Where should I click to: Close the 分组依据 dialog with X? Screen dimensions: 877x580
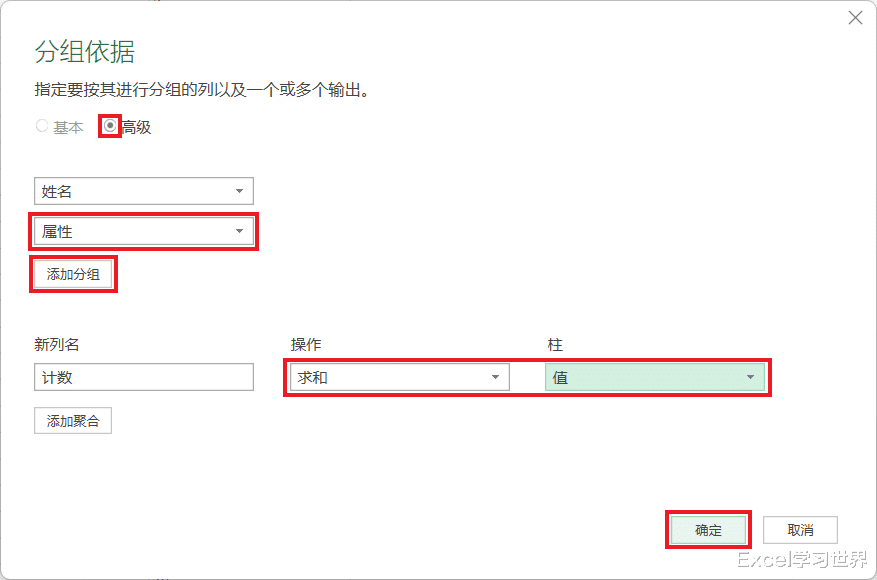pos(854,18)
